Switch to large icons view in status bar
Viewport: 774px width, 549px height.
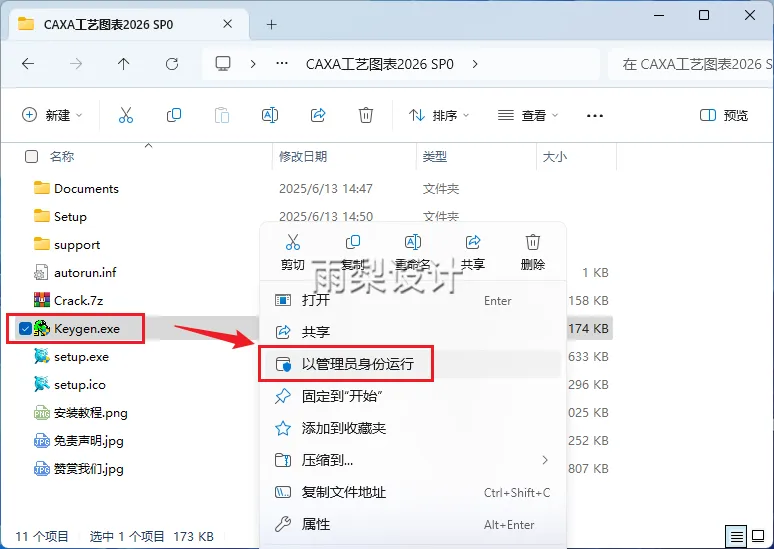coord(758,536)
